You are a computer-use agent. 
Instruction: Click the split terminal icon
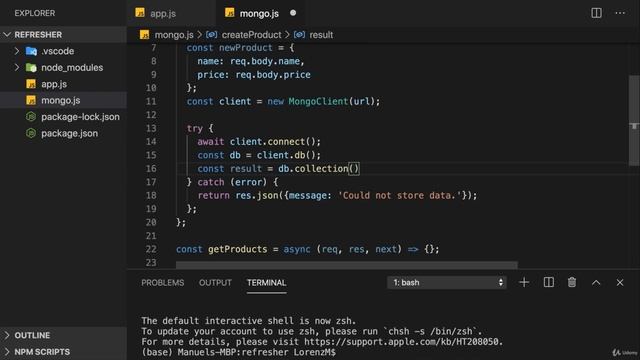(549, 282)
